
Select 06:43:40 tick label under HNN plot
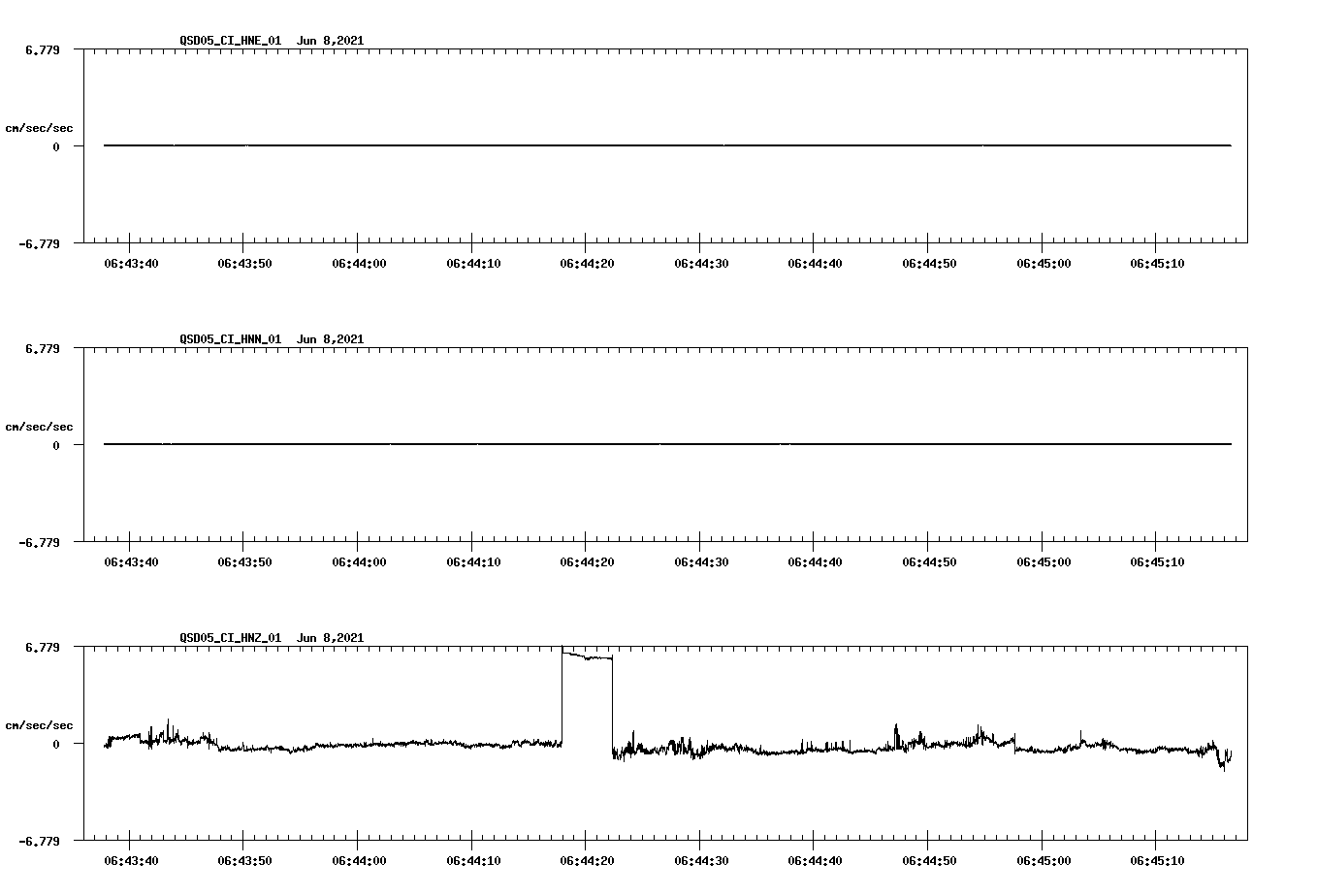click(131, 562)
